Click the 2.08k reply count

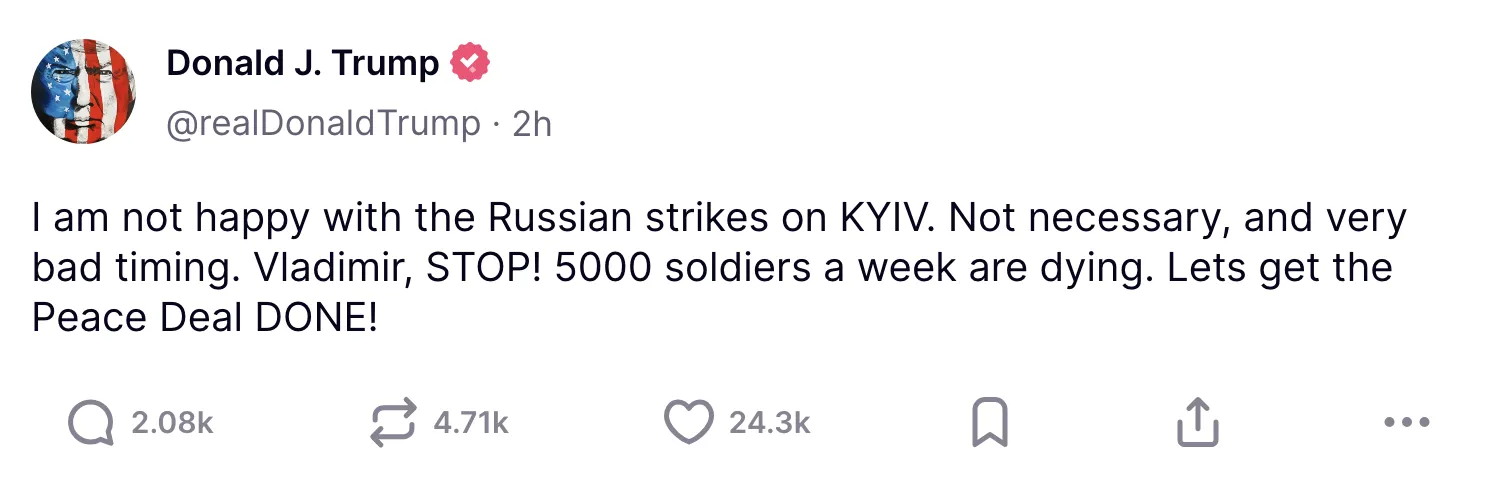[x=172, y=424]
